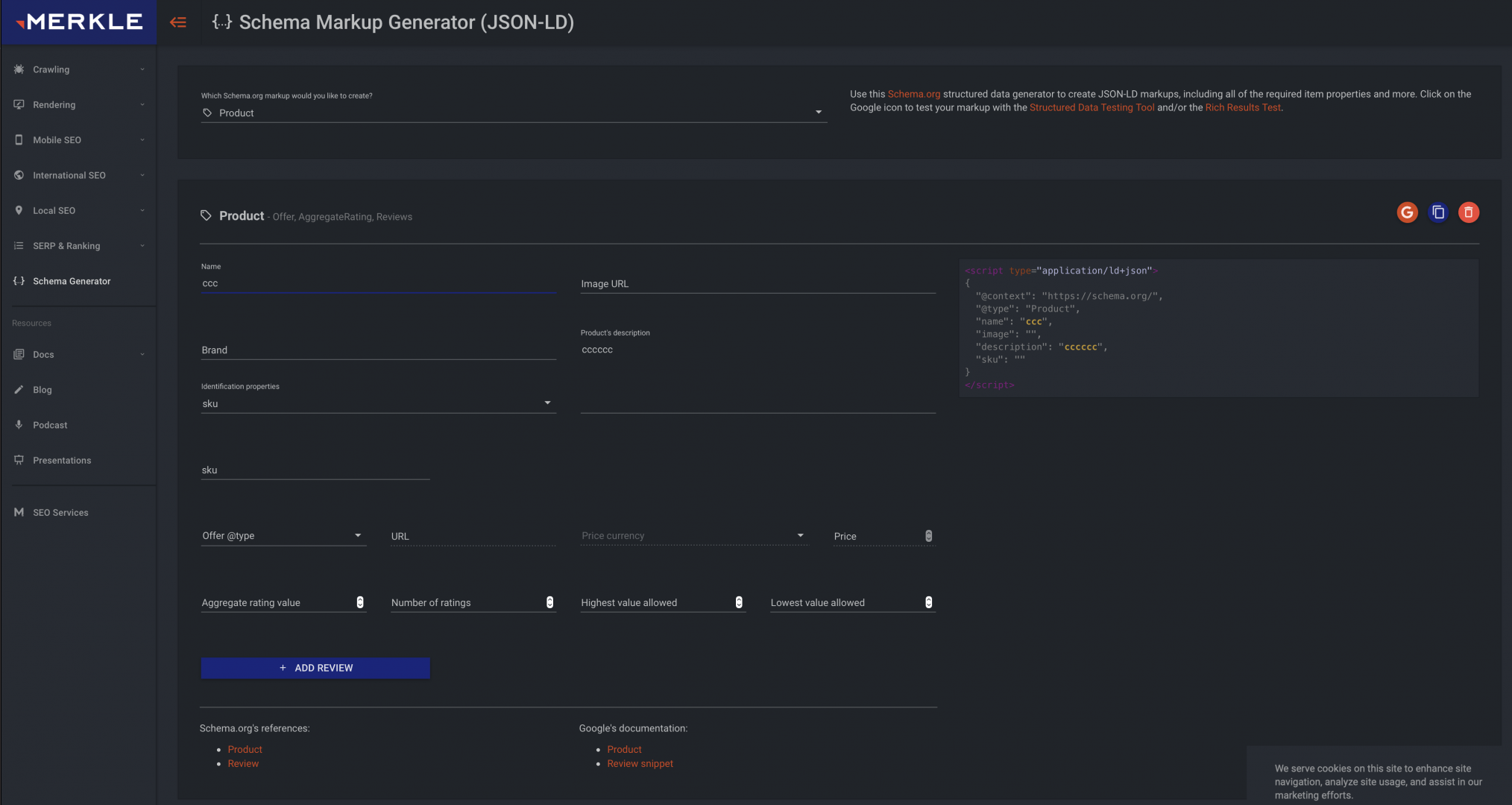Open Schema.org Product reference link
The image size is (1512, 805).
click(x=245, y=749)
